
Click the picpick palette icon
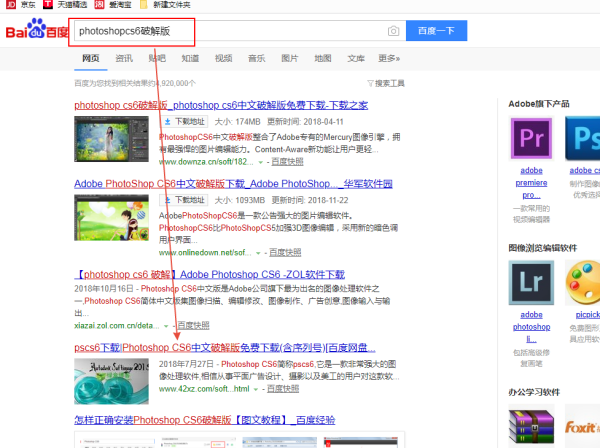[x=583, y=282]
